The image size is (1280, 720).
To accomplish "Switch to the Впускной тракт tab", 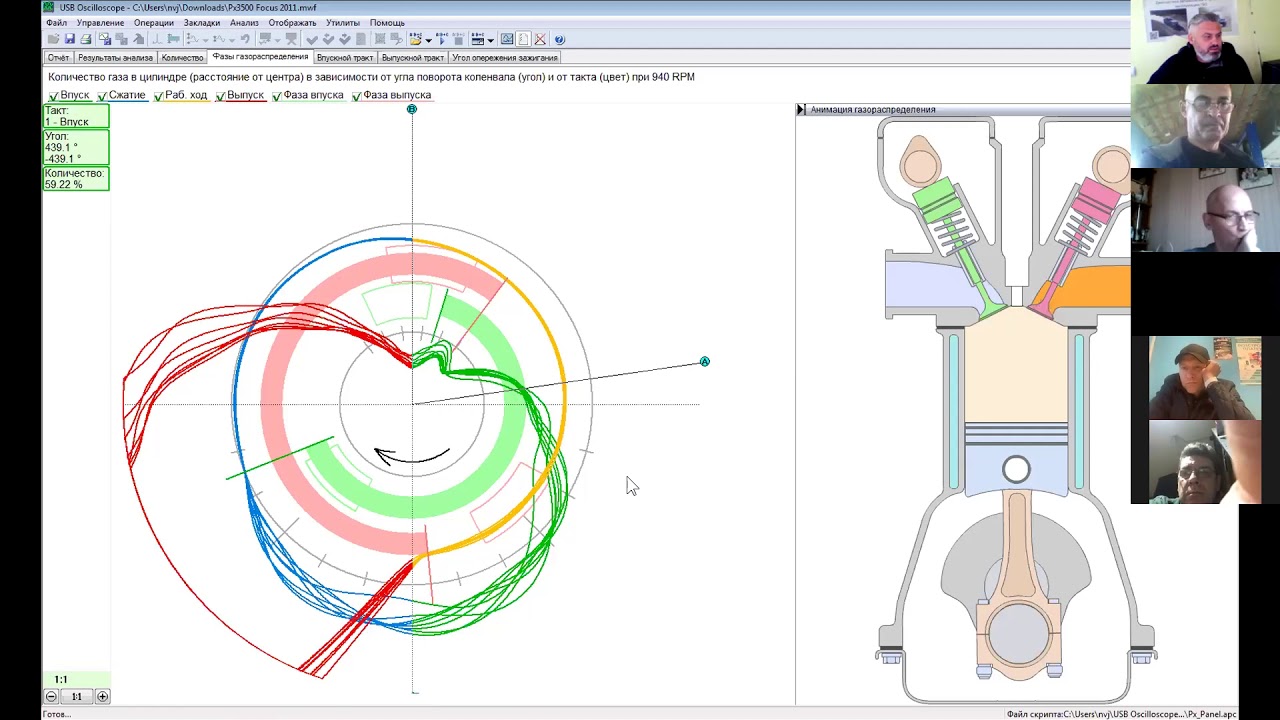I will [x=345, y=58].
